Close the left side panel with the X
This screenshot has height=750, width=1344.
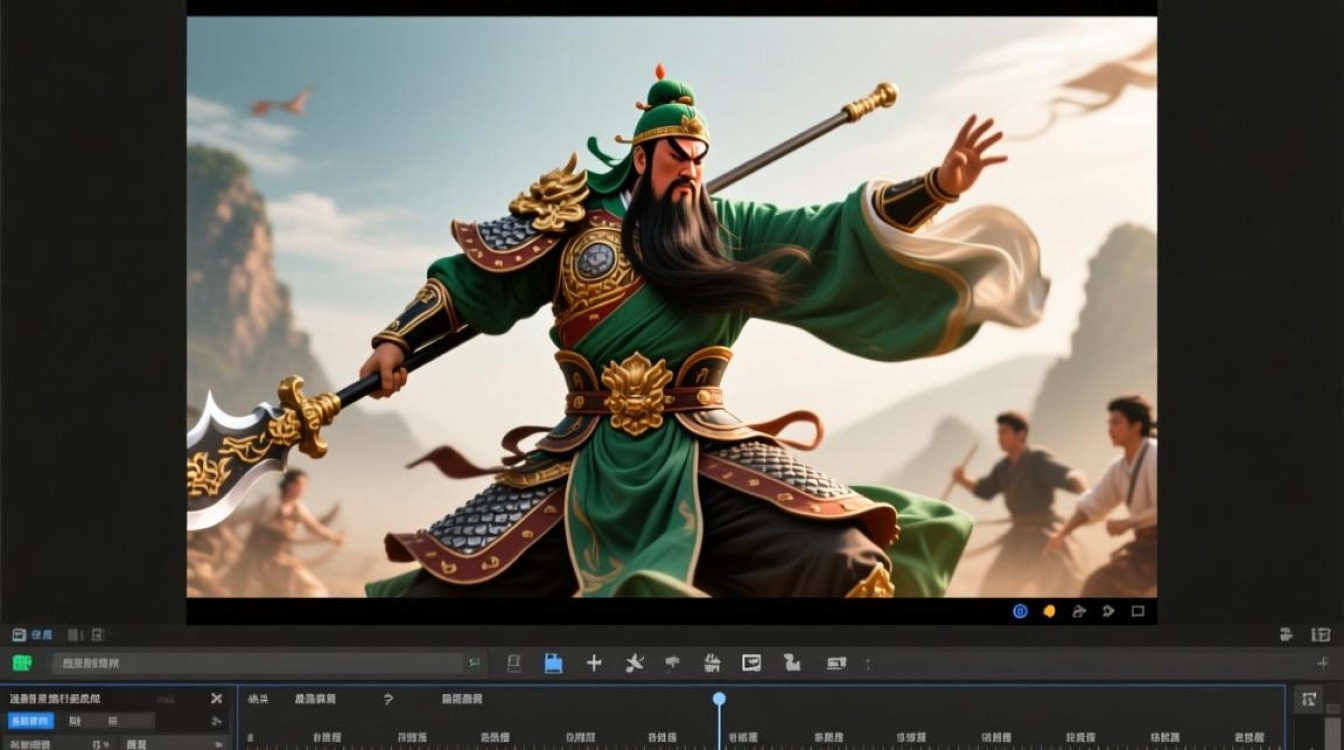pos(216,698)
